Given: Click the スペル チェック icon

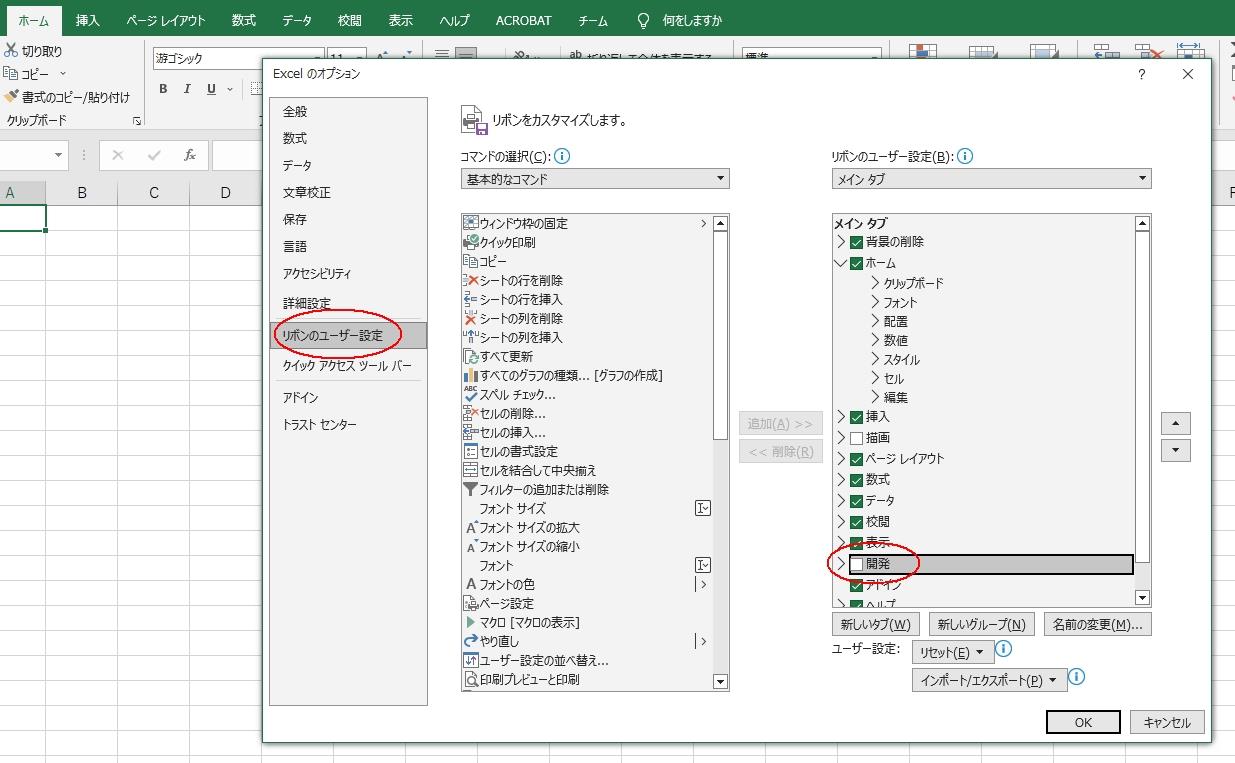Looking at the screenshot, I should pos(471,394).
